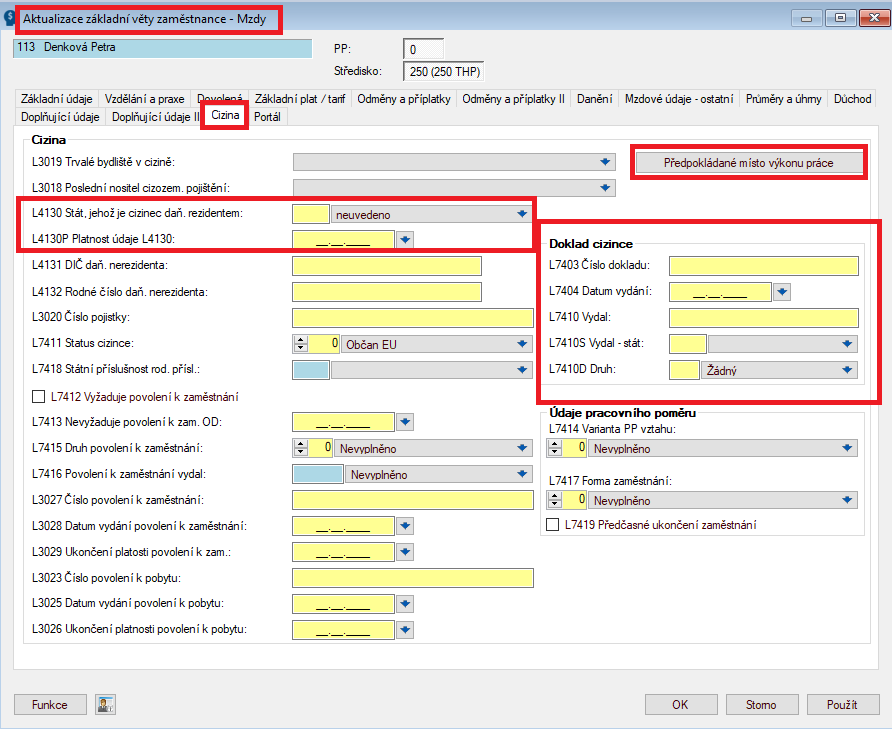Switch to the Danění tab
892x729 pixels.
coord(594,99)
